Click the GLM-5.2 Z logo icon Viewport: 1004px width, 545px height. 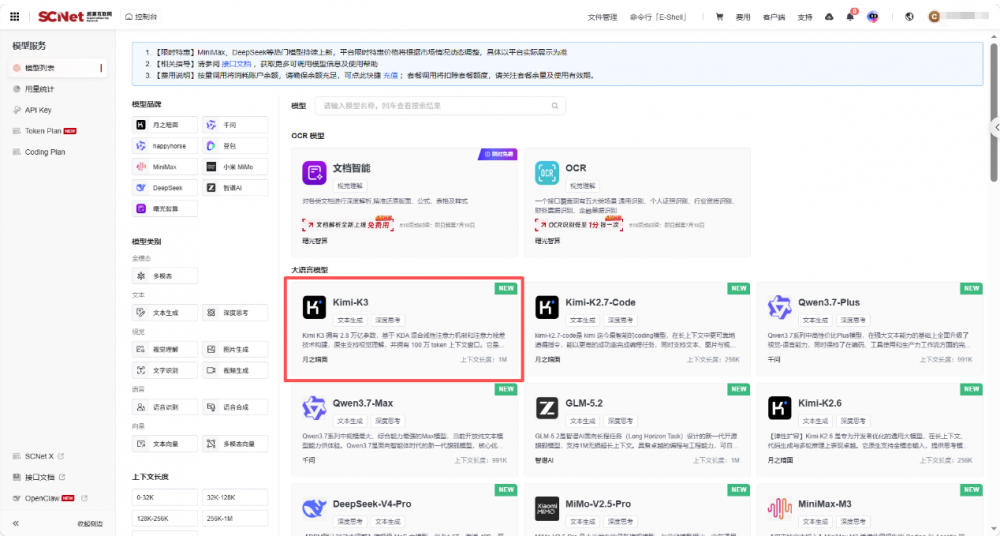[546, 407]
